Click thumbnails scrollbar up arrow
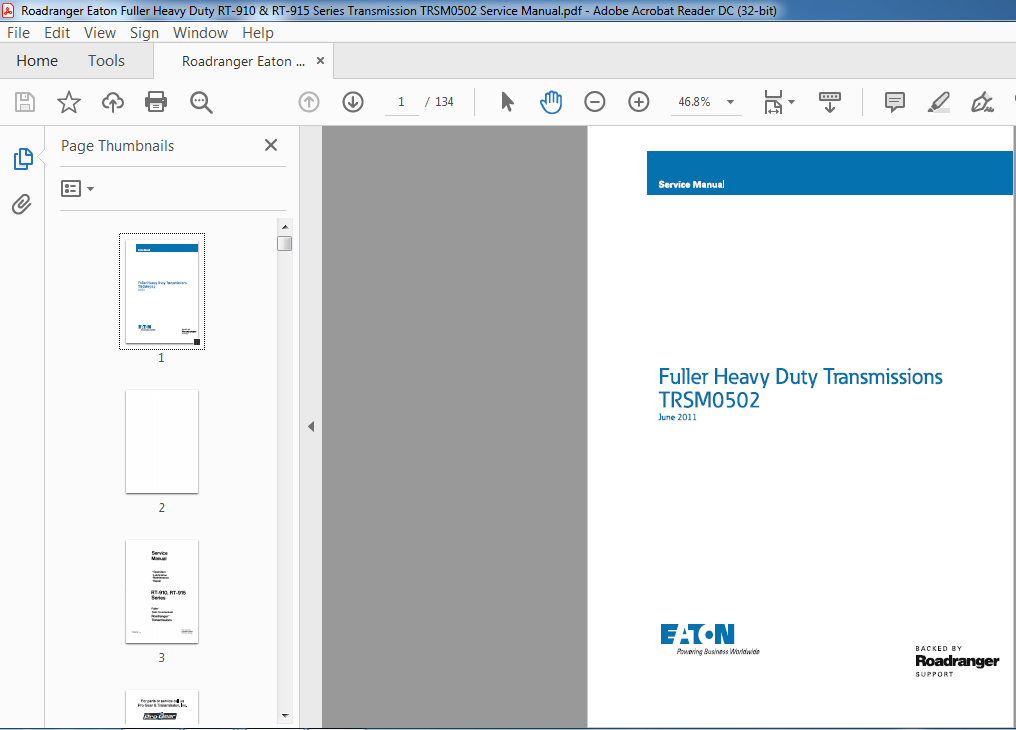 pos(284,227)
